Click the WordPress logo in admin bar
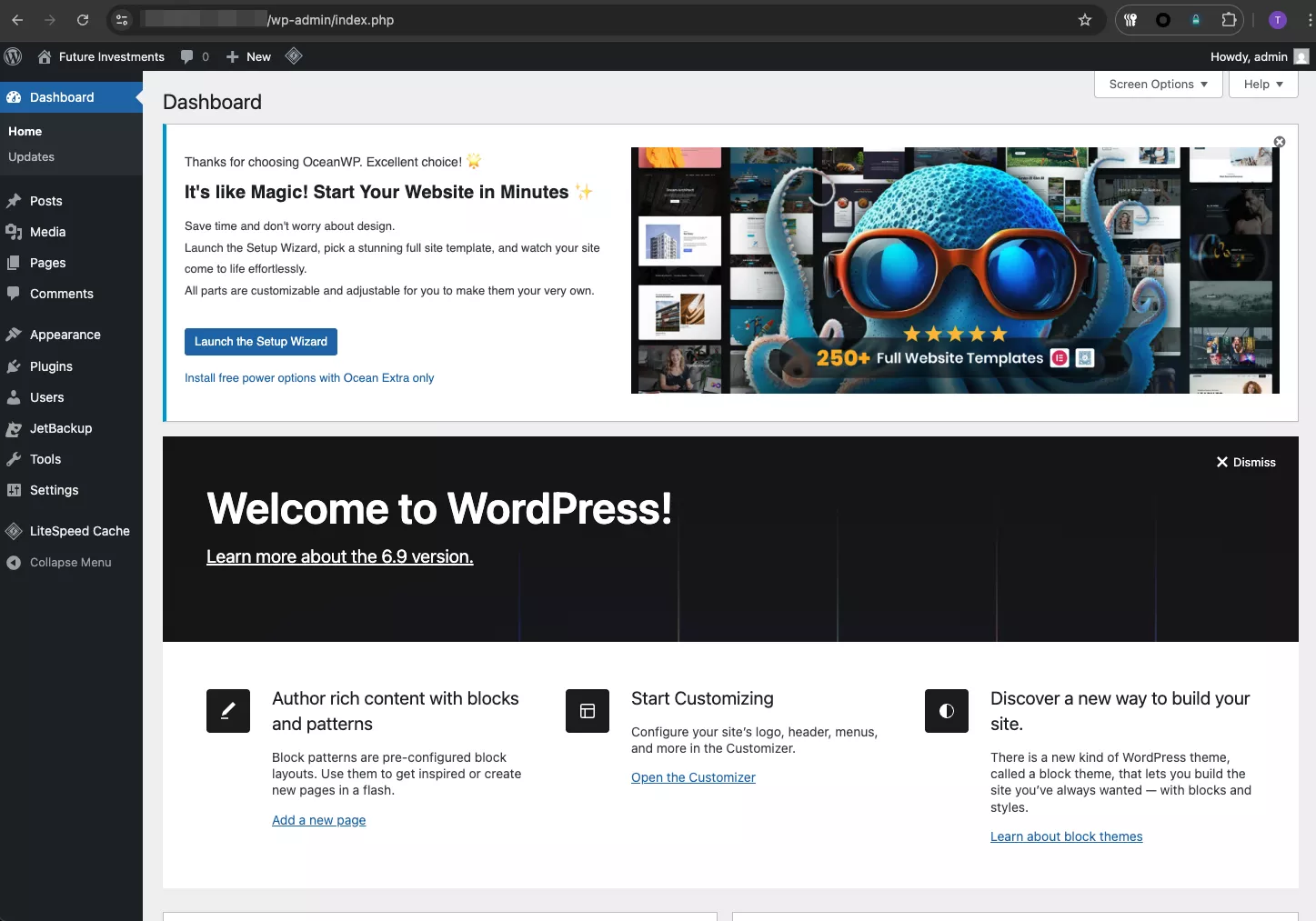Image resolution: width=1316 pixels, height=921 pixels. coord(13,56)
